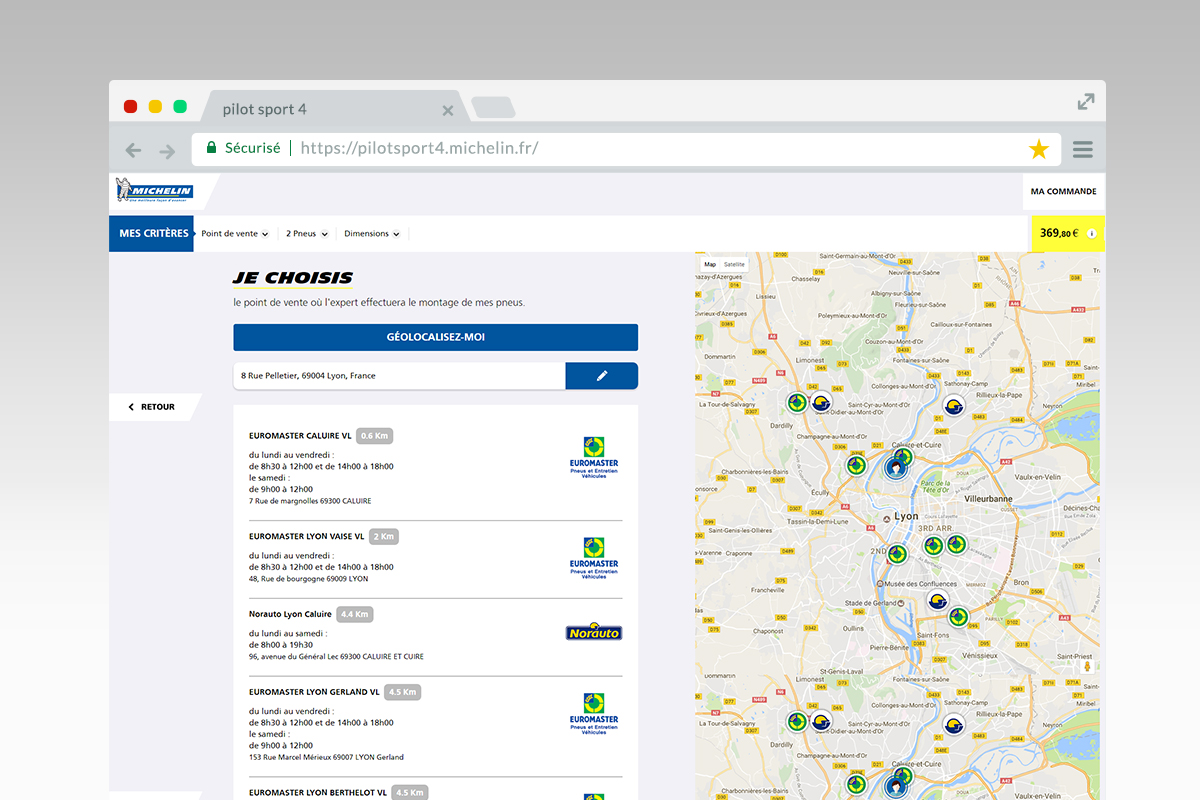Click the Sécurisé label in address bar

pos(253,148)
